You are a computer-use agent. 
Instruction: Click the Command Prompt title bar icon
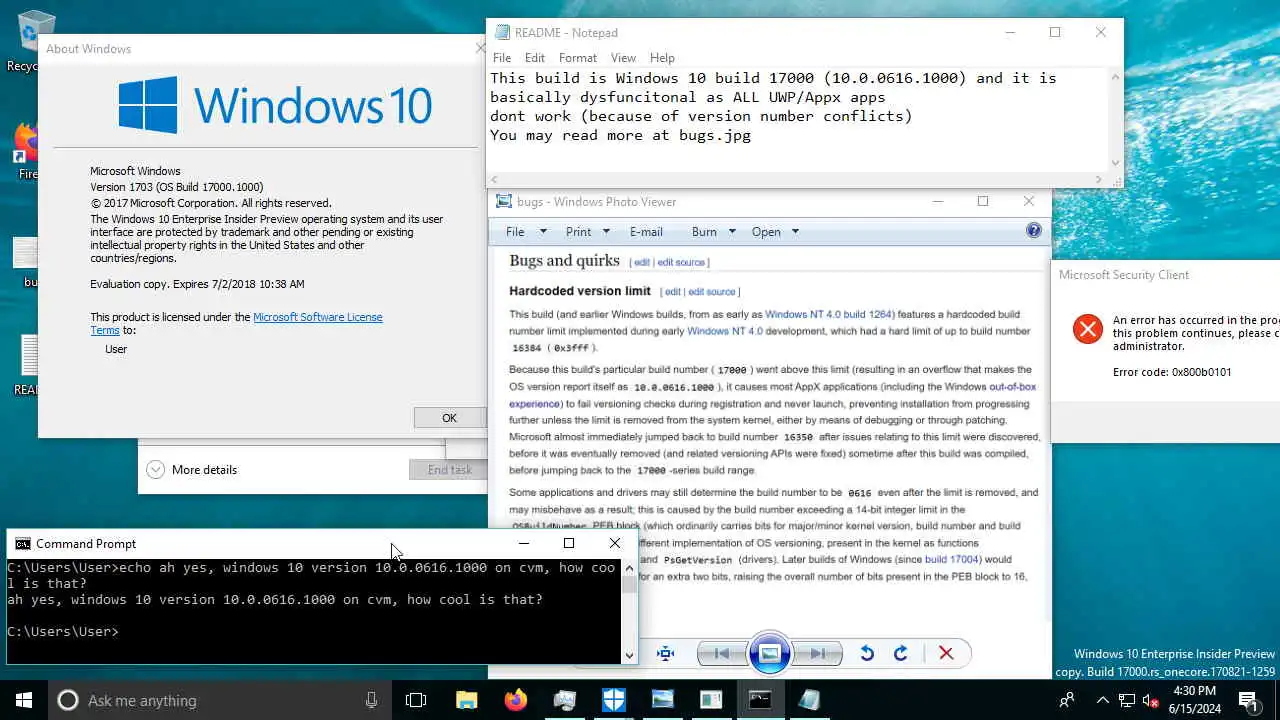click(22, 543)
